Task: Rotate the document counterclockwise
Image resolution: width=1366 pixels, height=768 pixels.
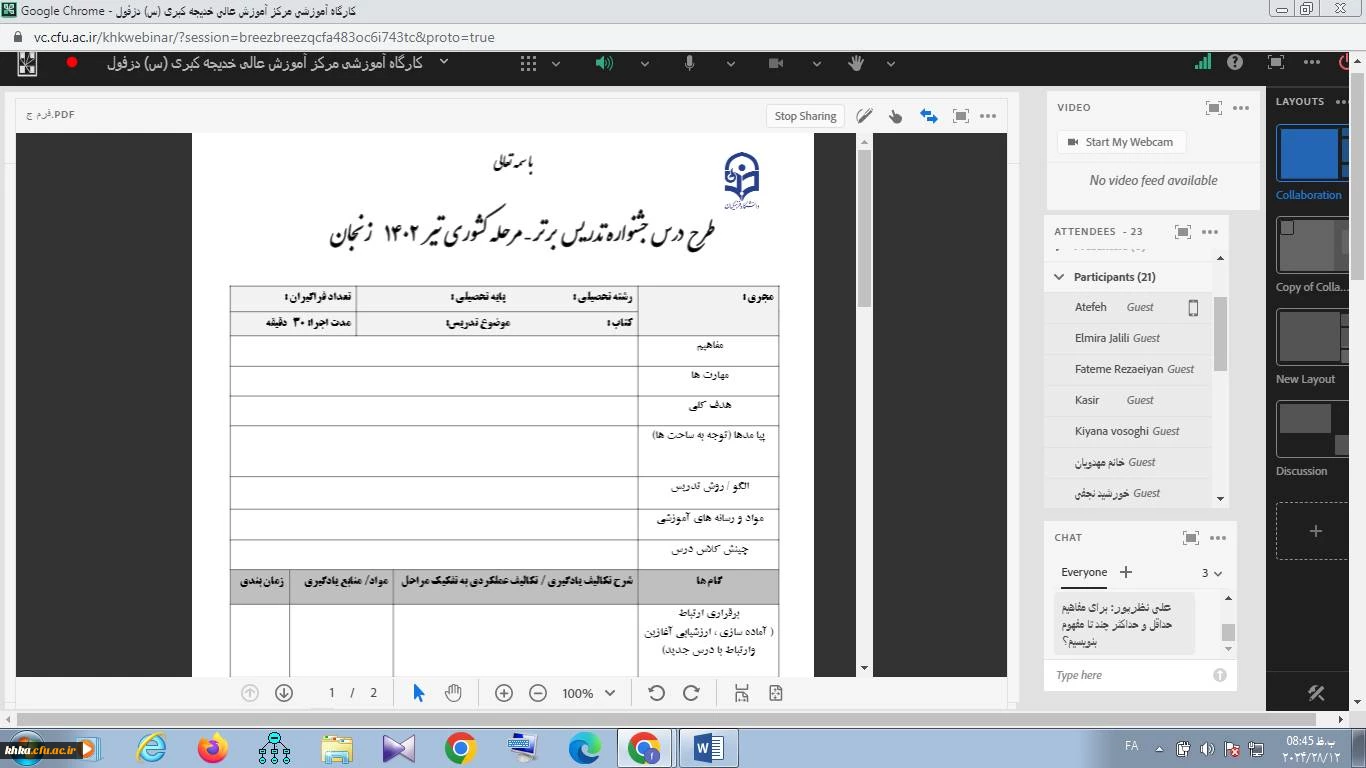Action: coord(656,693)
